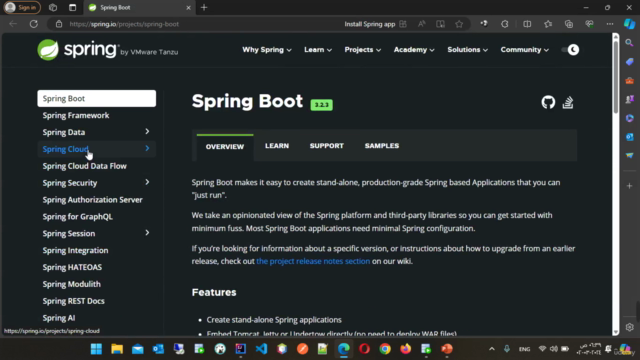Image resolution: width=640 pixels, height=360 pixels.
Task: Expand the Why Spring menu
Action: (x=267, y=50)
